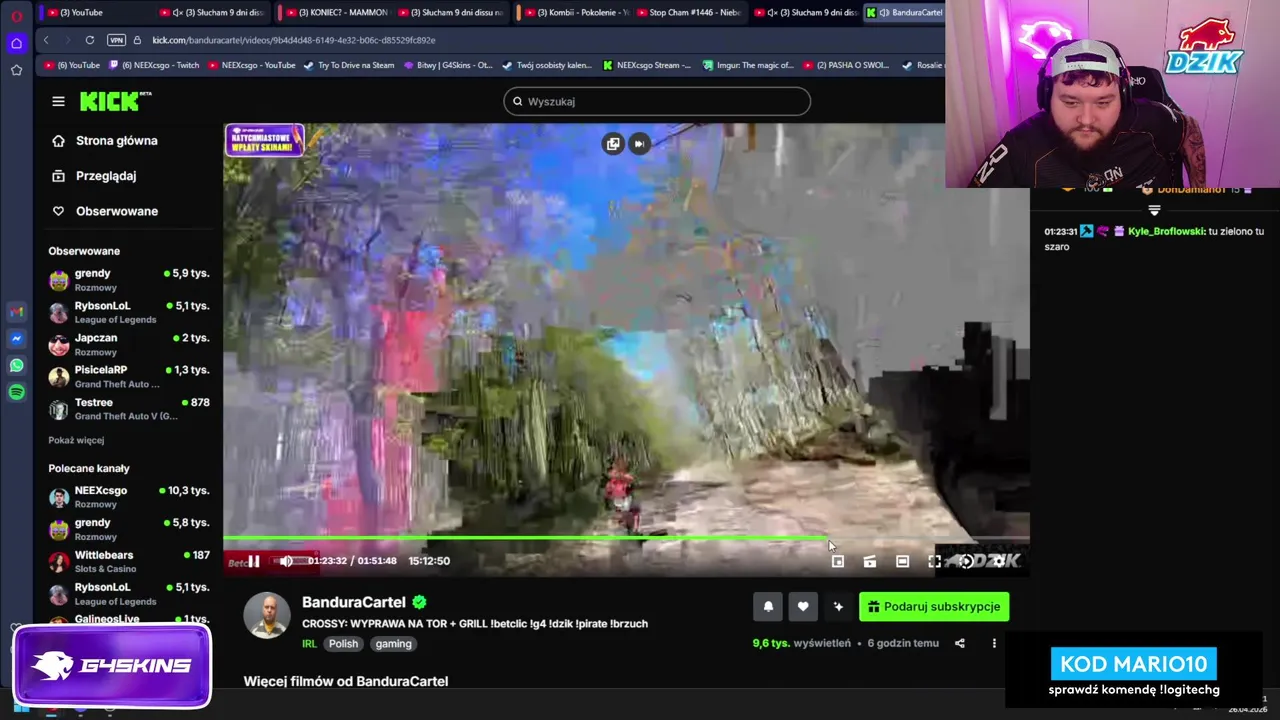The width and height of the screenshot is (1280, 720).
Task: Open BanduraCartel channel avatar
Action: (267, 615)
